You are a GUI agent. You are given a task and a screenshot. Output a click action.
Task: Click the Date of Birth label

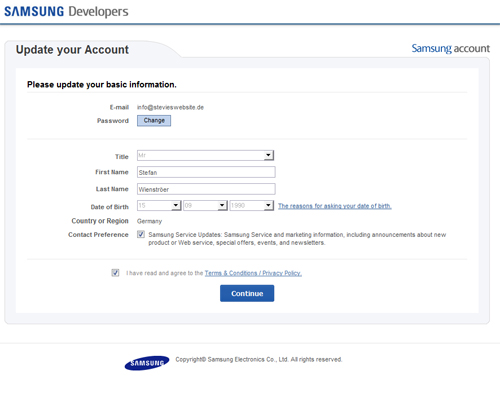coord(110,207)
